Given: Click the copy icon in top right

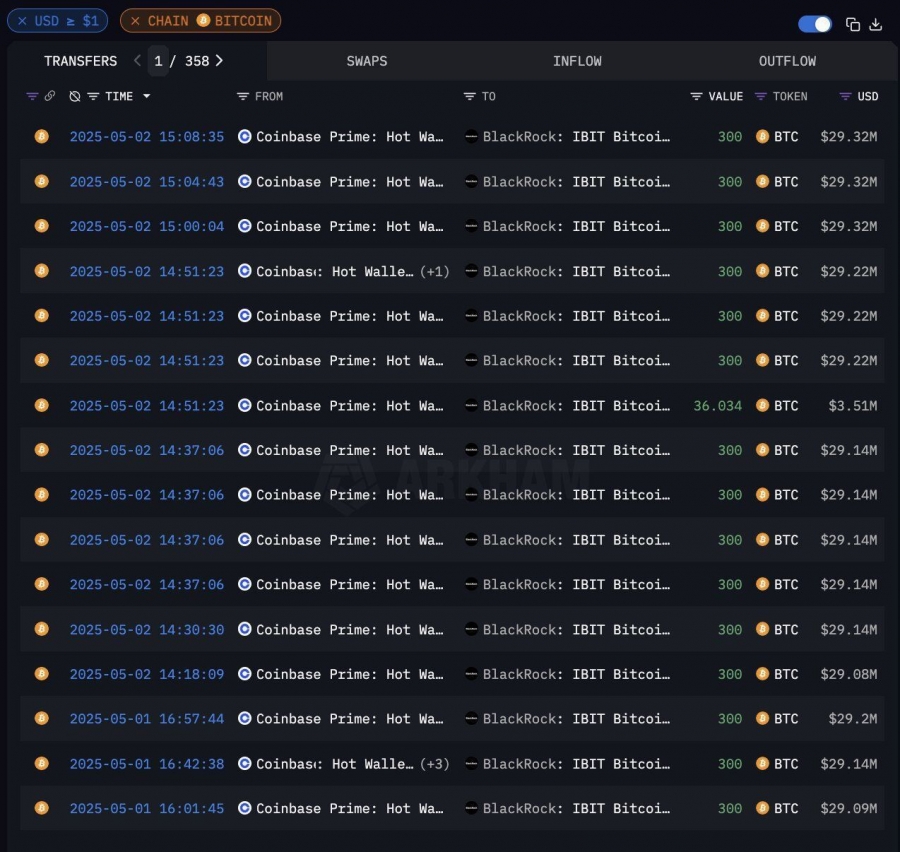Looking at the screenshot, I should coord(852,24).
